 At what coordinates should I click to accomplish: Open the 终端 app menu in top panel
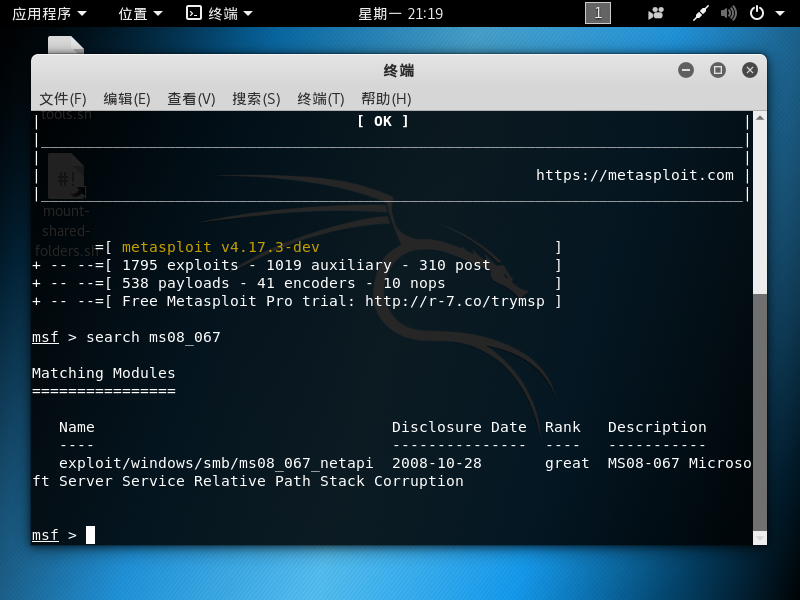point(219,14)
